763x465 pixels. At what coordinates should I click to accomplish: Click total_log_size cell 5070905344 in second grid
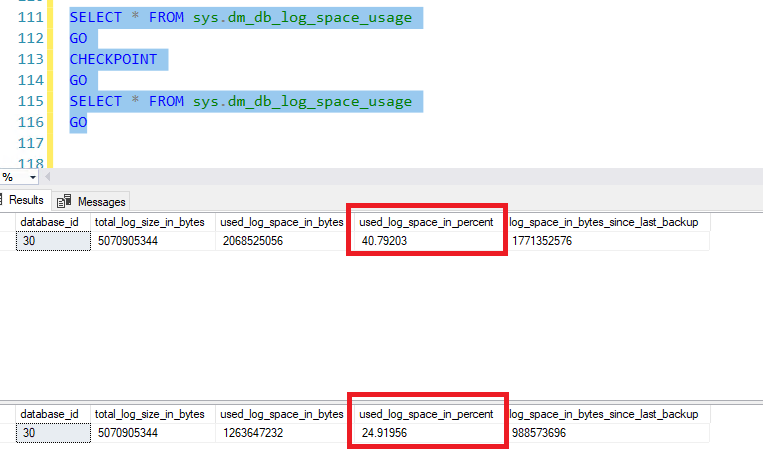(127, 433)
